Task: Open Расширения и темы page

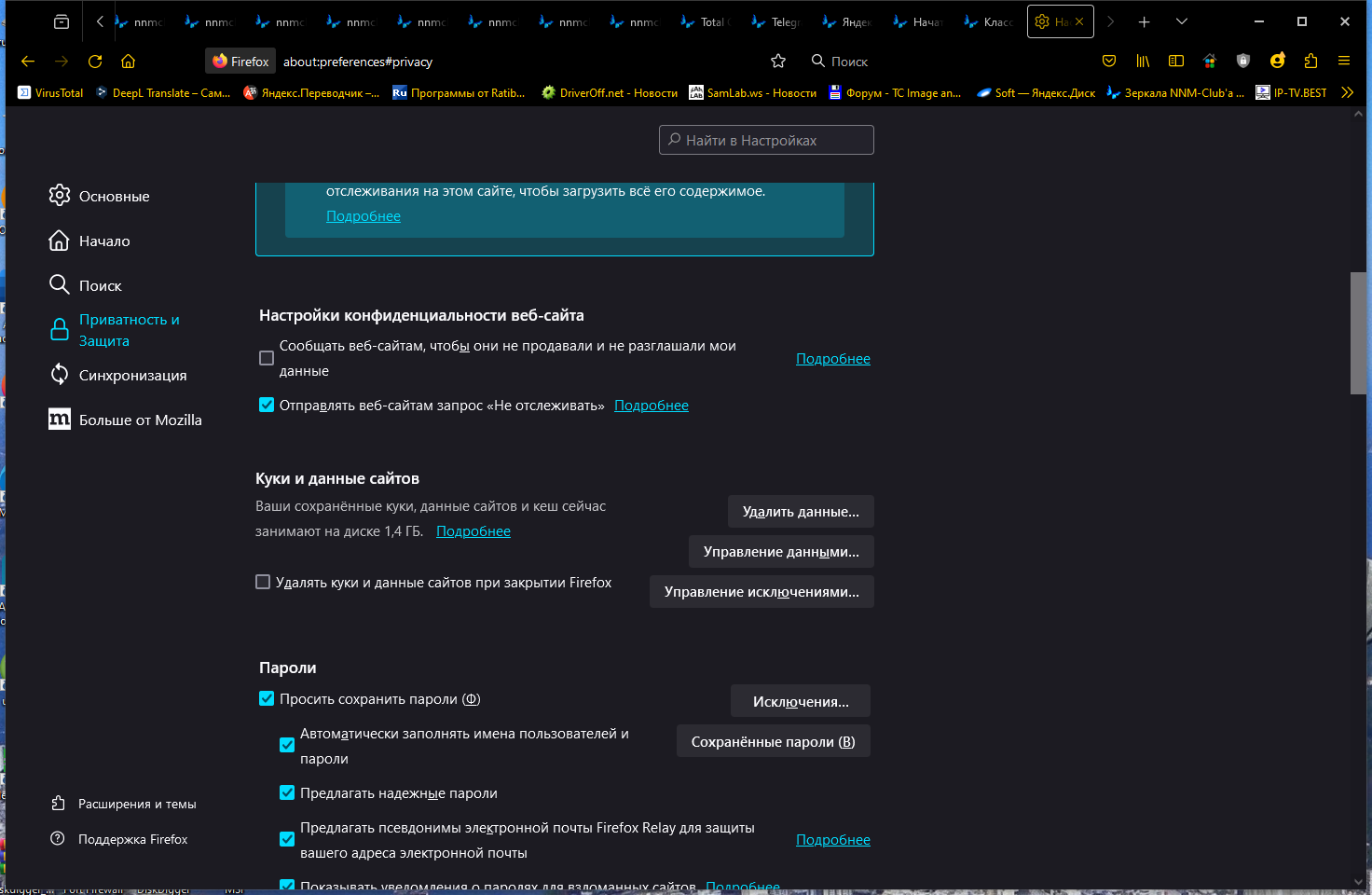Action: click(124, 804)
